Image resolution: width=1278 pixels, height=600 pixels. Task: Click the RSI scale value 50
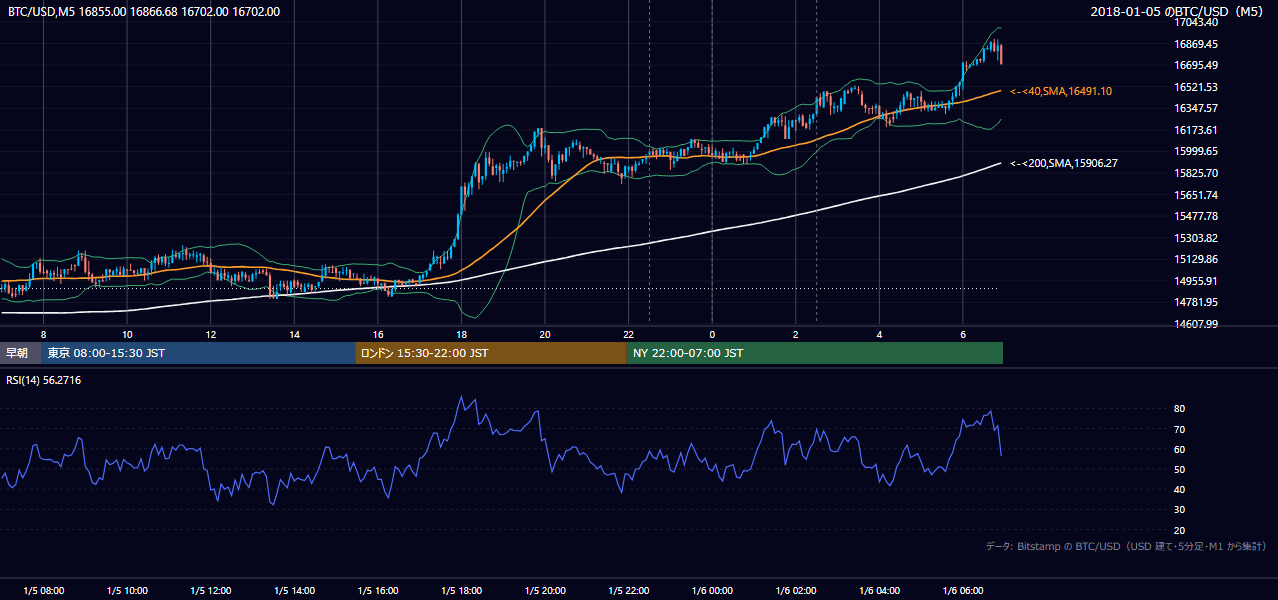[1180, 469]
